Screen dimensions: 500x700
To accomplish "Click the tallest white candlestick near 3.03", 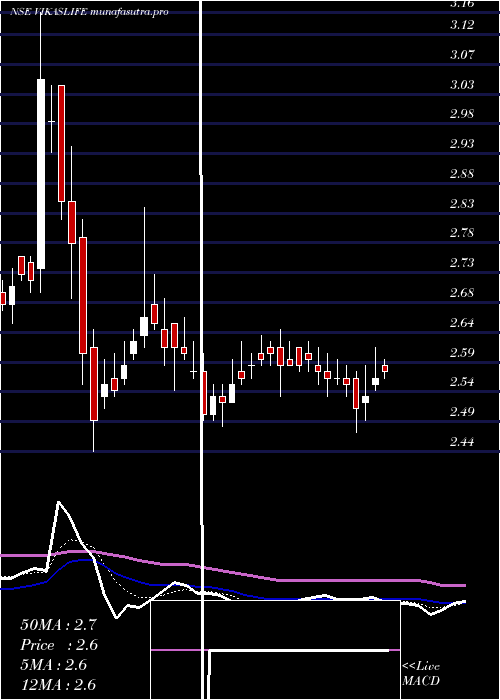I will click(41, 174).
